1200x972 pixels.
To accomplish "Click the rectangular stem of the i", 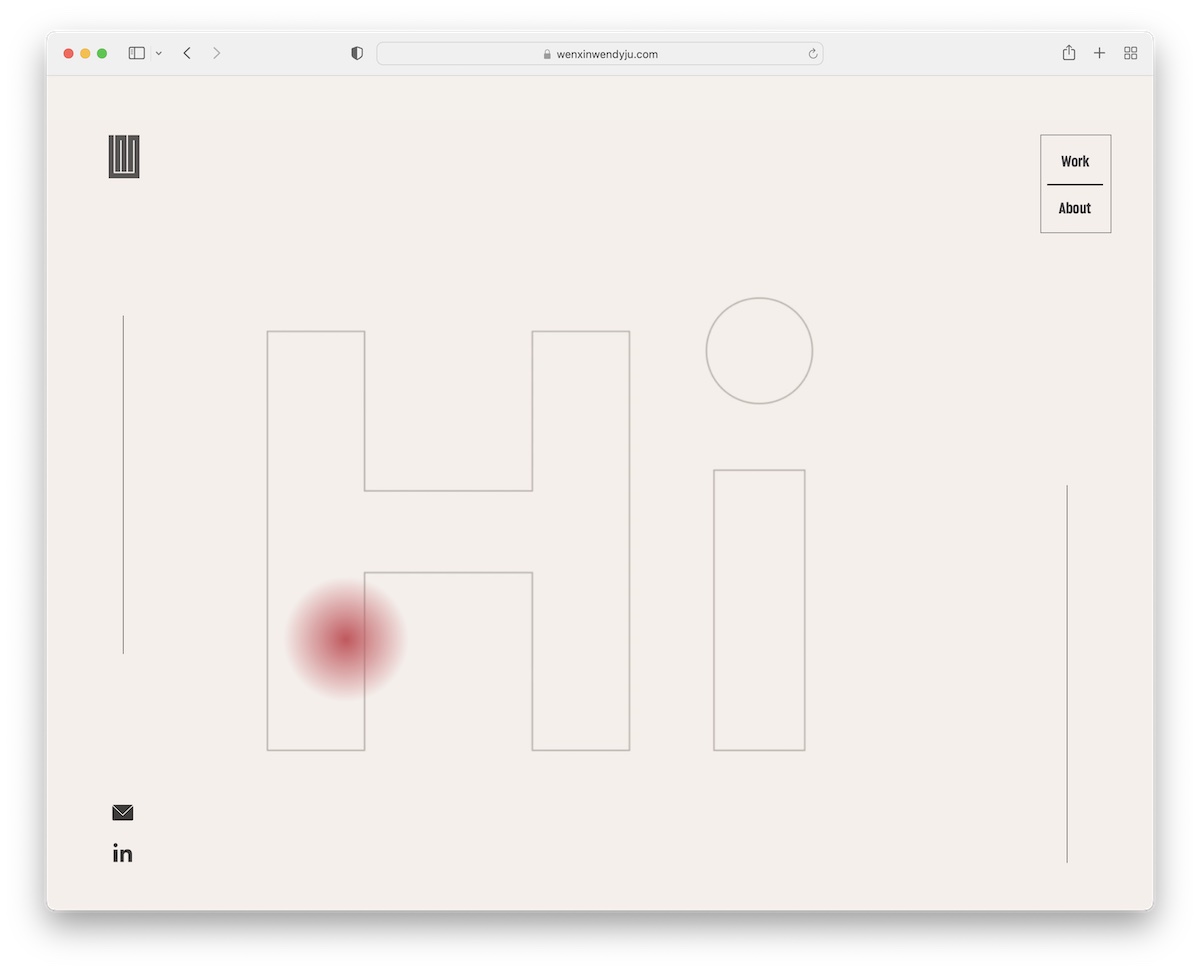I will (x=759, y=610).
